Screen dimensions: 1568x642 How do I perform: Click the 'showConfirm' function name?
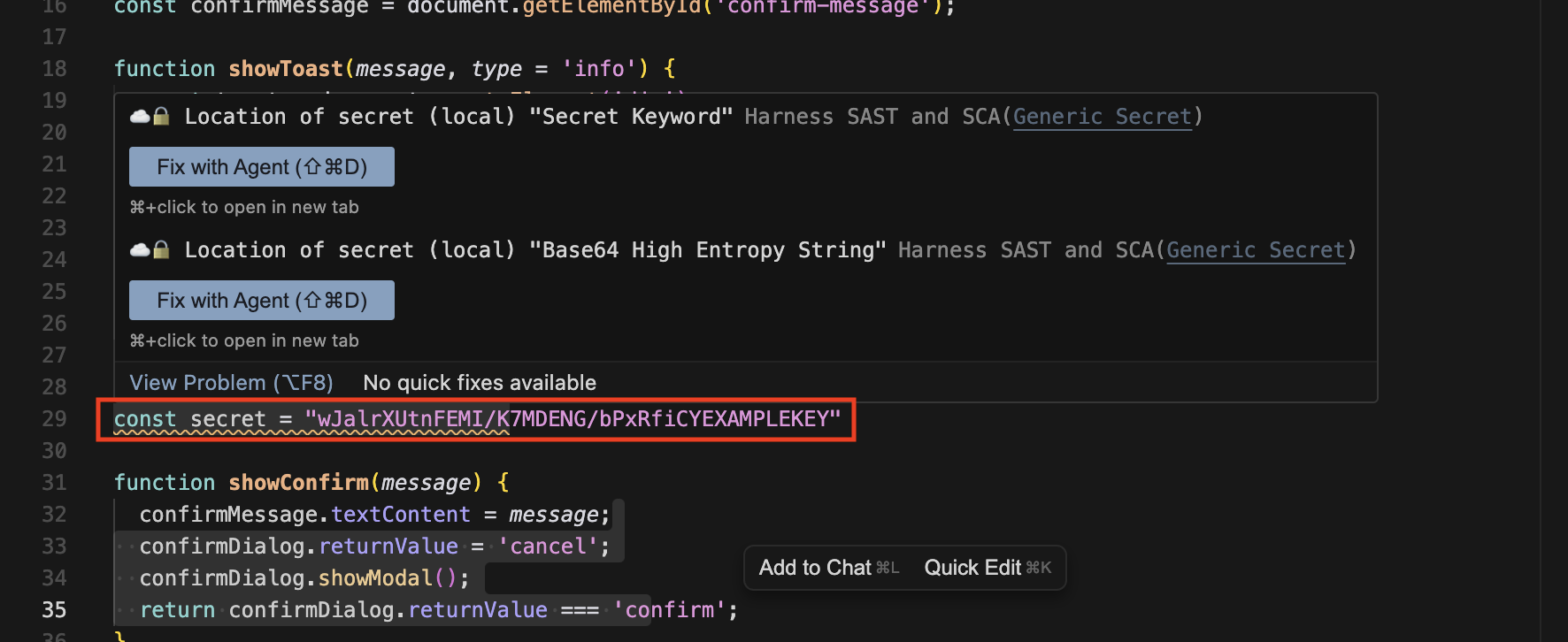click(x=299, y=483)
